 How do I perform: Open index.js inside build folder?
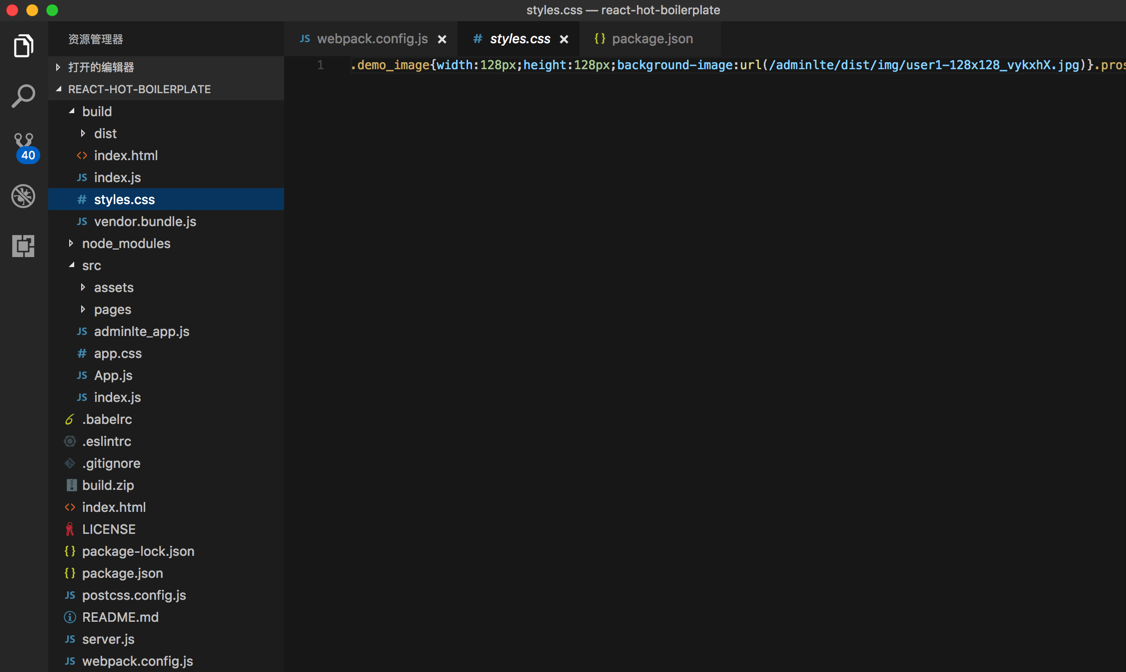pyautogui.click(x=166, y=177)
